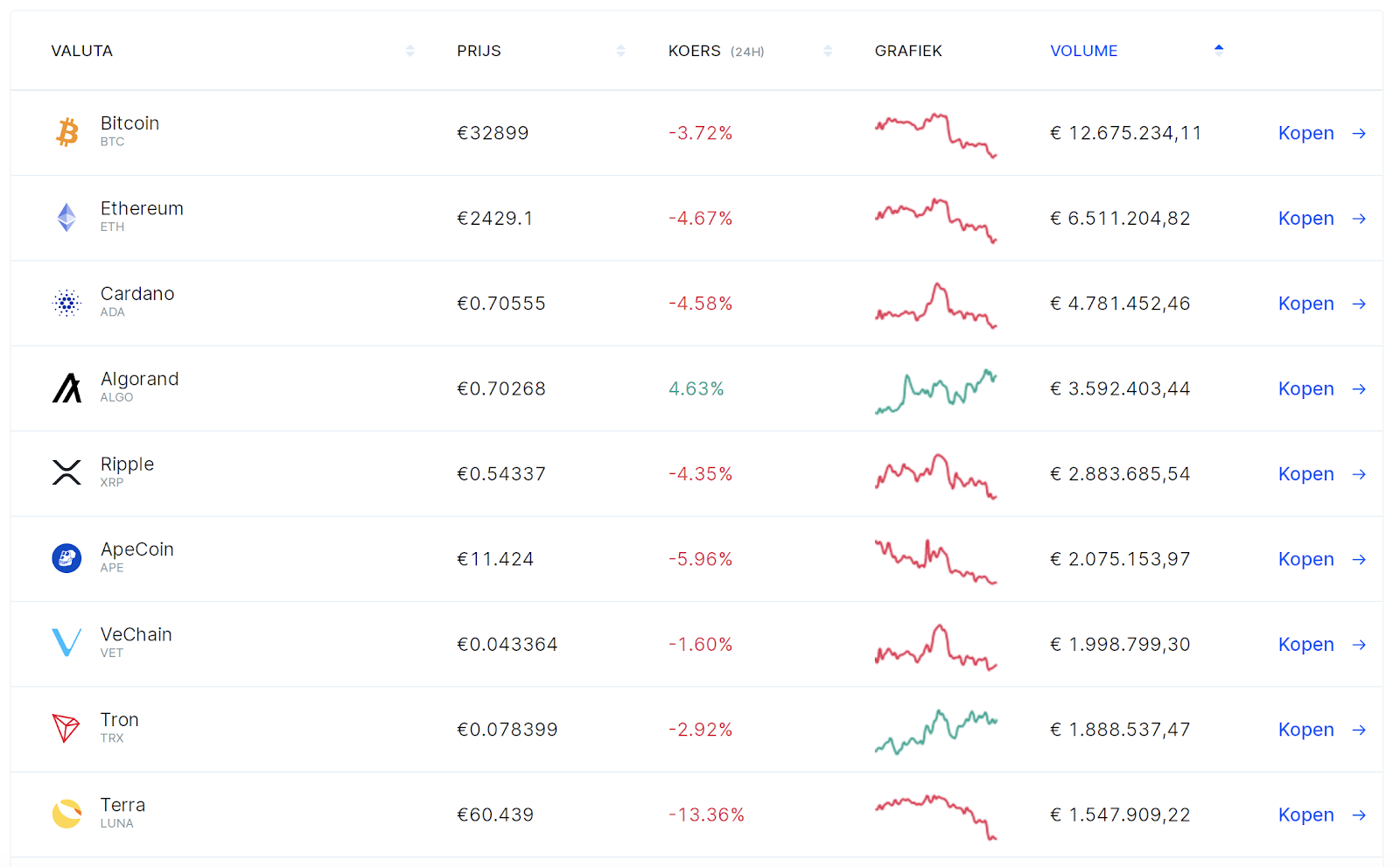Click the arrow icon in the Terra row
1400x867 pixels.
[x=1359, y=815]
